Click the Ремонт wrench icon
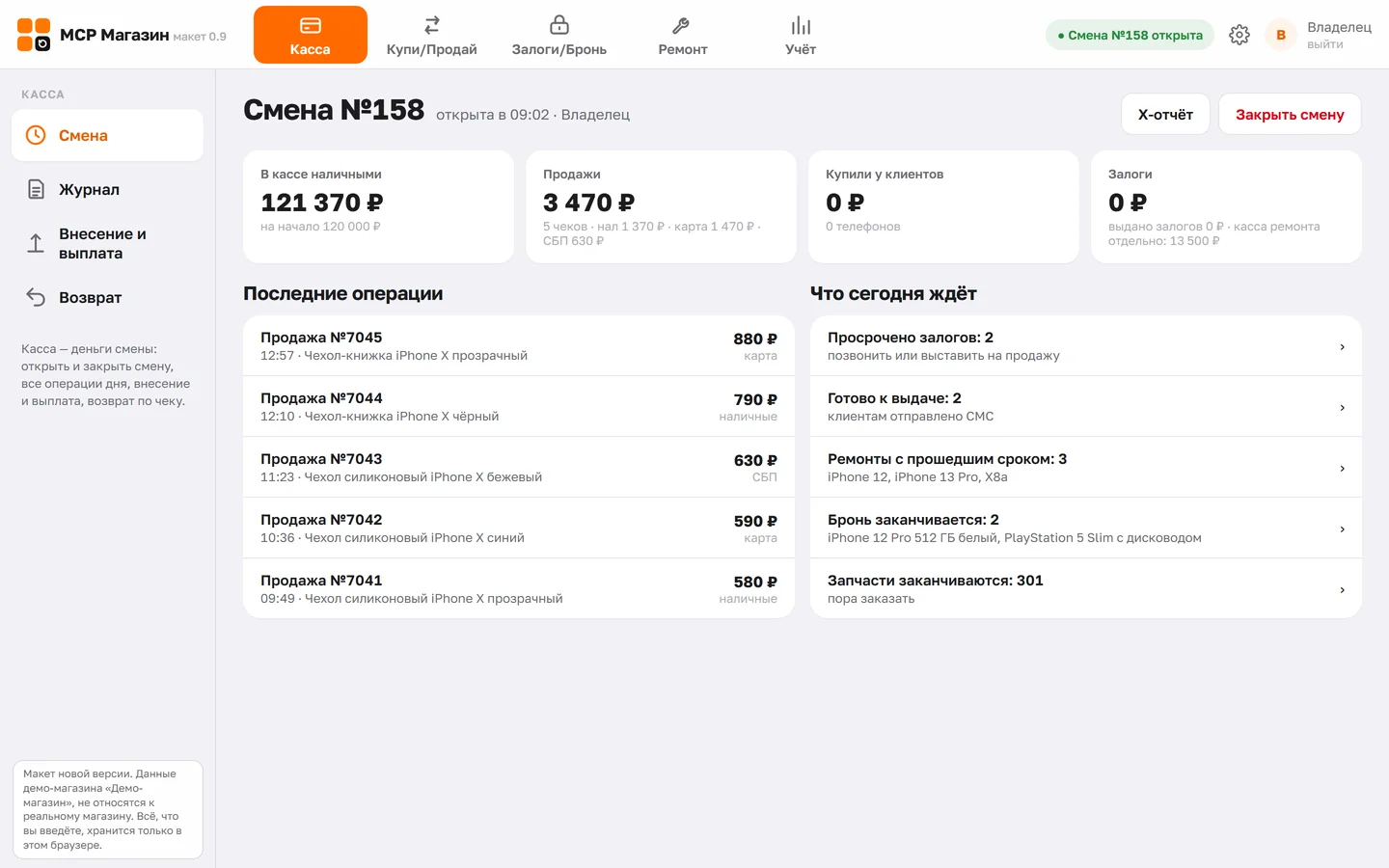1389x868 pixels. click(x=681, y=25)
